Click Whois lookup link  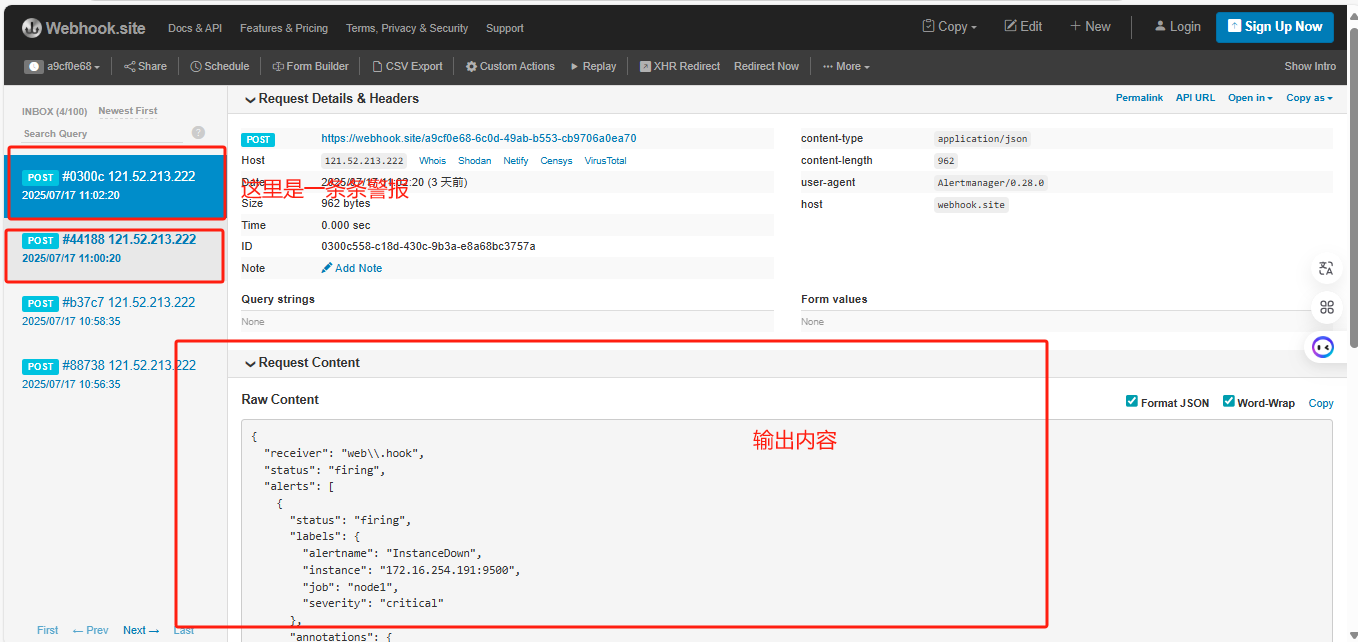[432, 161]
